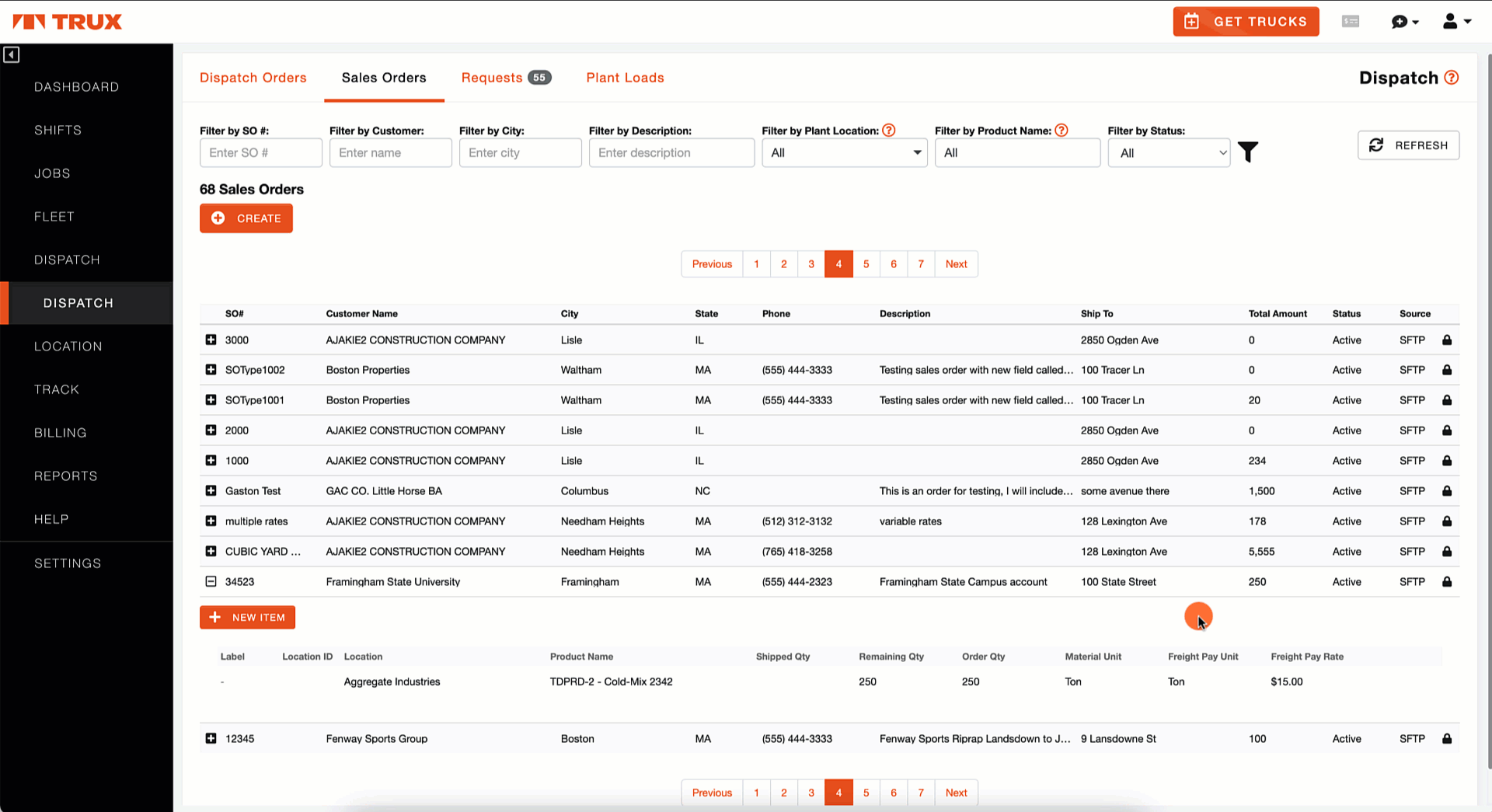Click the REFRESH button

tap(1408, 145)
